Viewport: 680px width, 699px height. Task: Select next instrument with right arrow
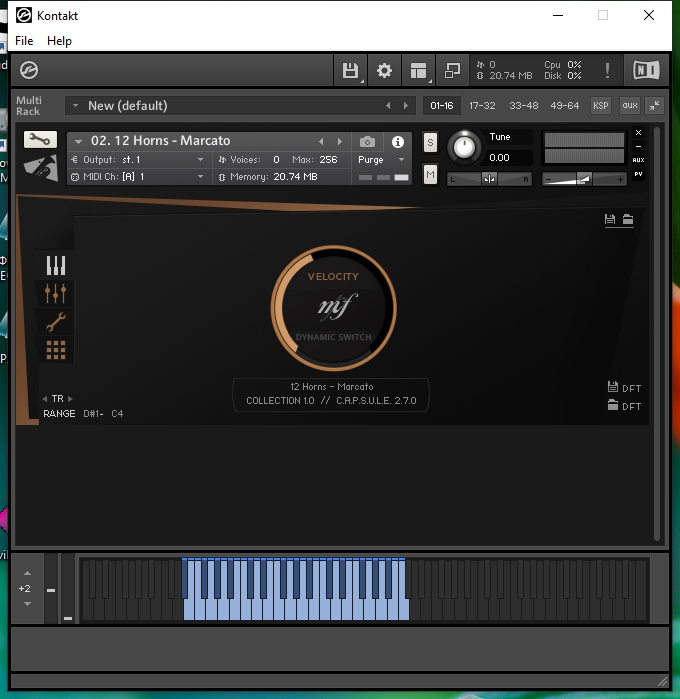pos(340,142)
